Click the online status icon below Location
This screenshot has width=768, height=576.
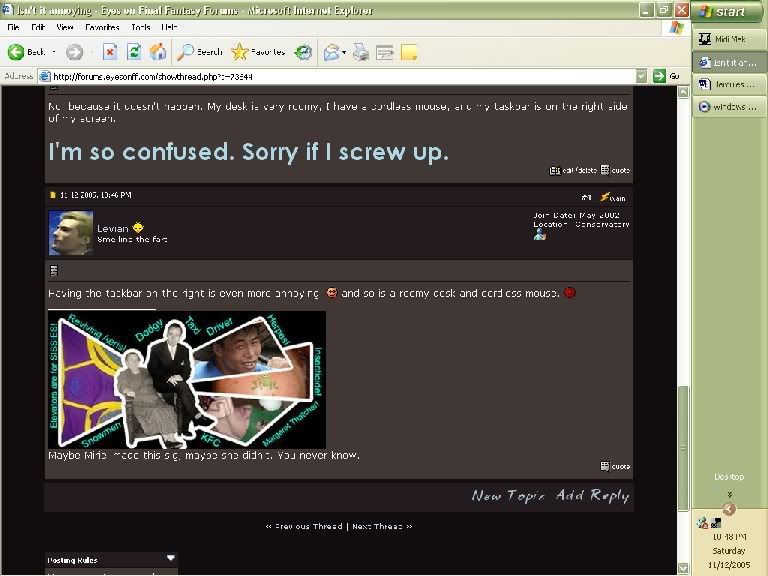[x=540, y=235]
